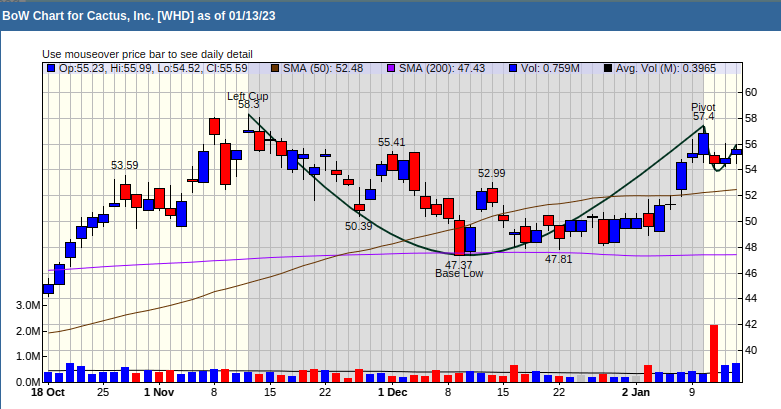Click the large red candlestick at base low

click(x=459, y=238)
